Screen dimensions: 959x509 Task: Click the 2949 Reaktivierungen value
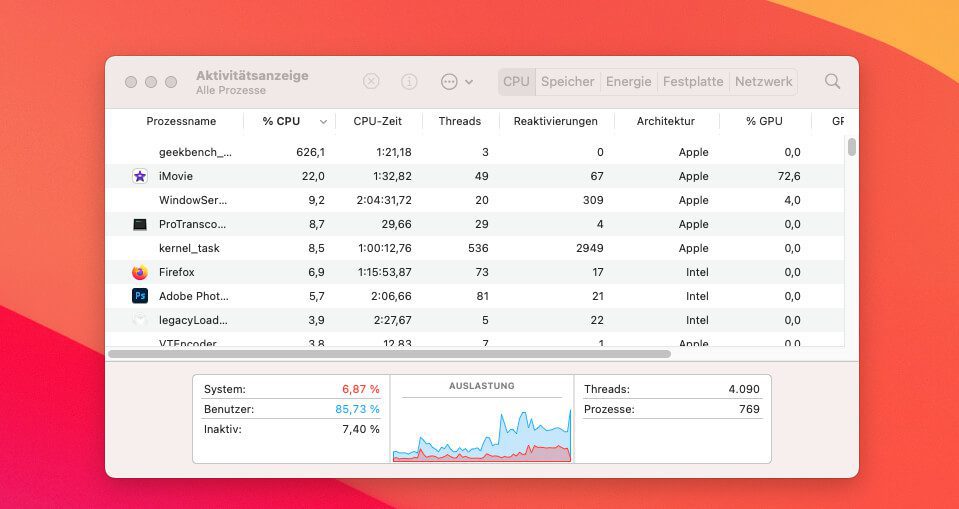point(590,248)
